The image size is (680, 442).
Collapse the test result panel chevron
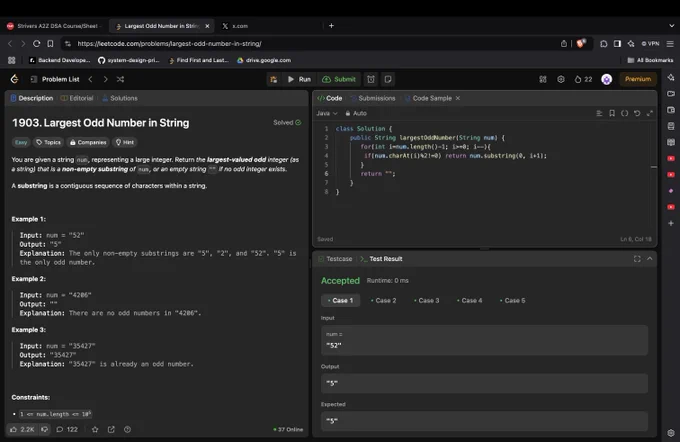[650, 259]
